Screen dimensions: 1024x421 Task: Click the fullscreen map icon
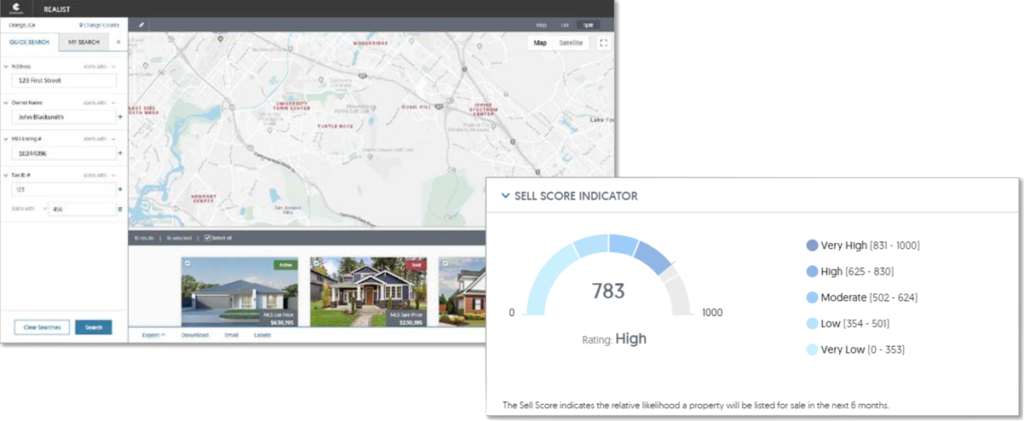click(603, 43)
